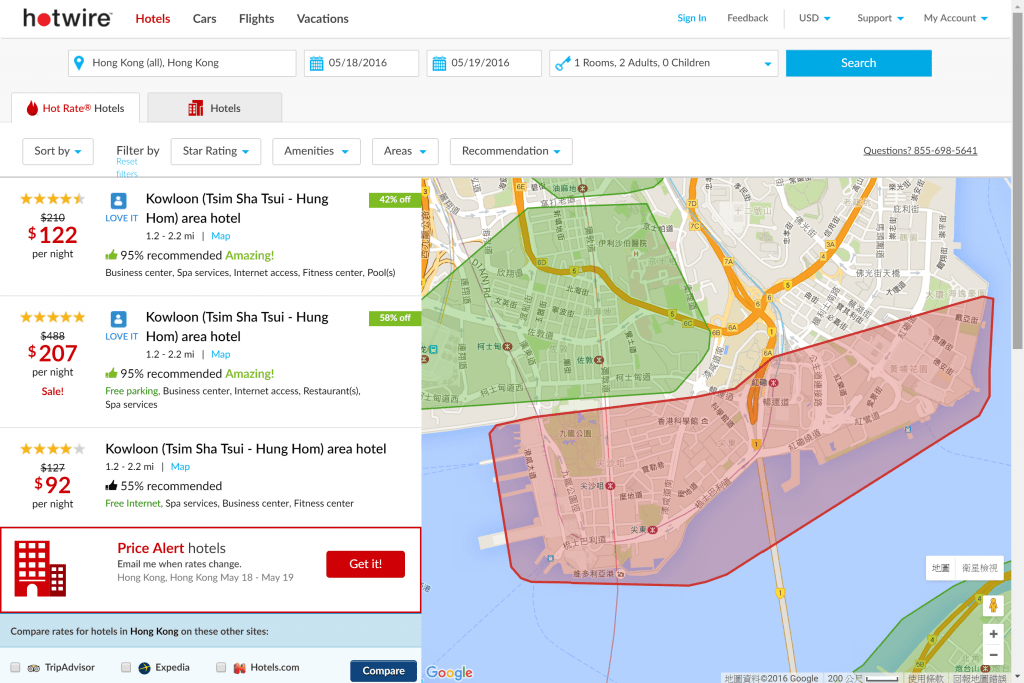
Task: Go to Vacations in top navigation
Action: pos(323,19)
